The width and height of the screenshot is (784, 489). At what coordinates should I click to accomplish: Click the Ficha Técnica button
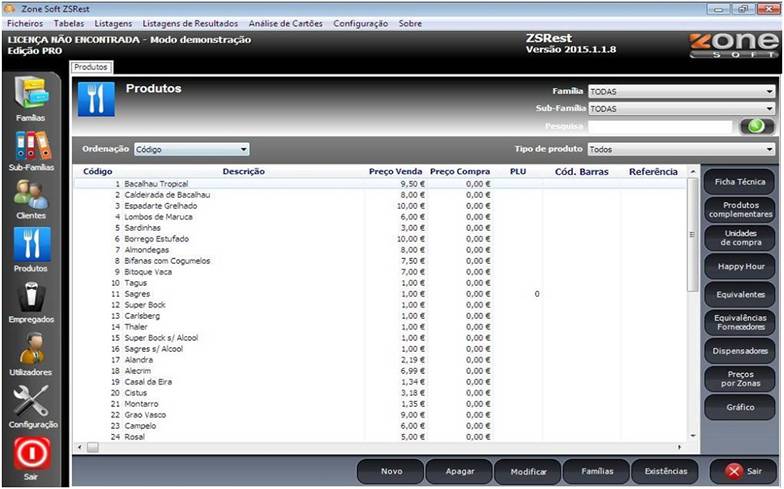(739, 182)
